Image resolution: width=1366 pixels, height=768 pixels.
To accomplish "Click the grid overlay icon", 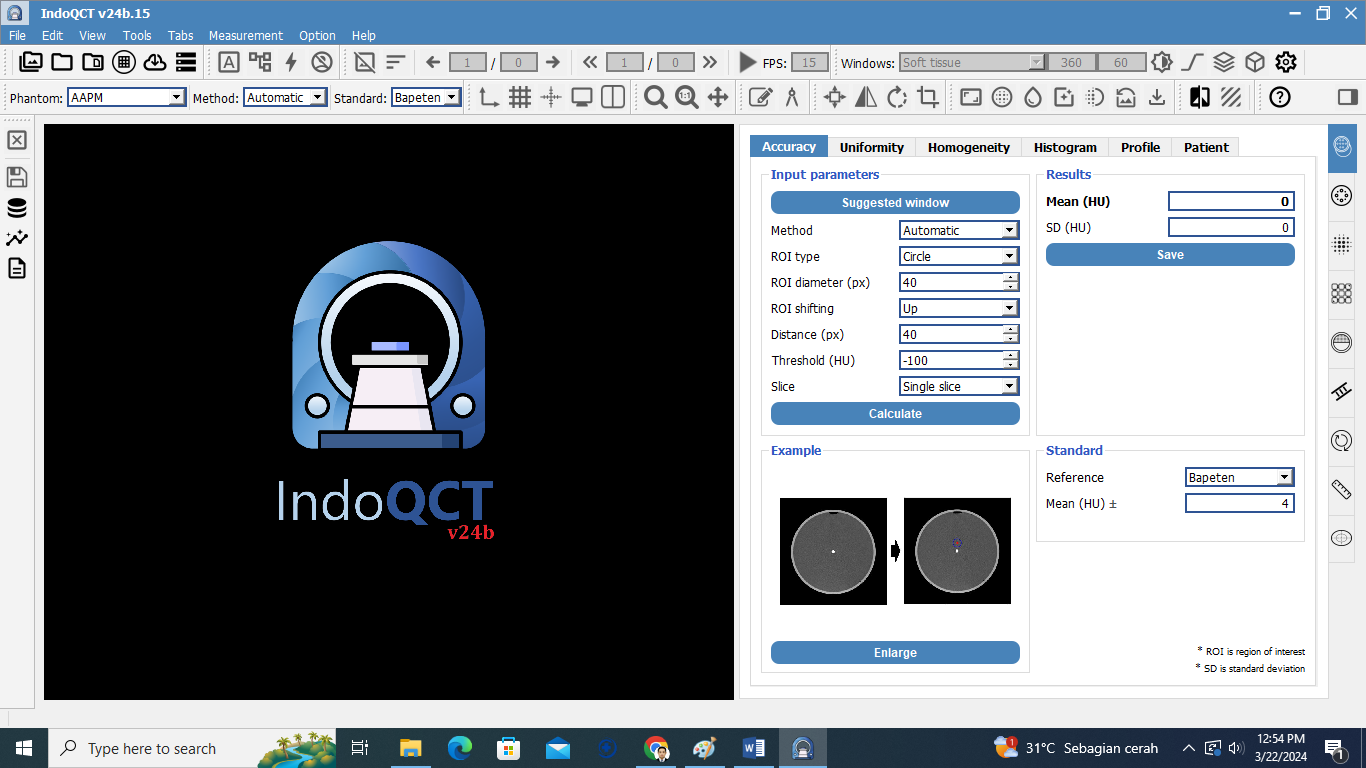I will click(x=520, y=97).
